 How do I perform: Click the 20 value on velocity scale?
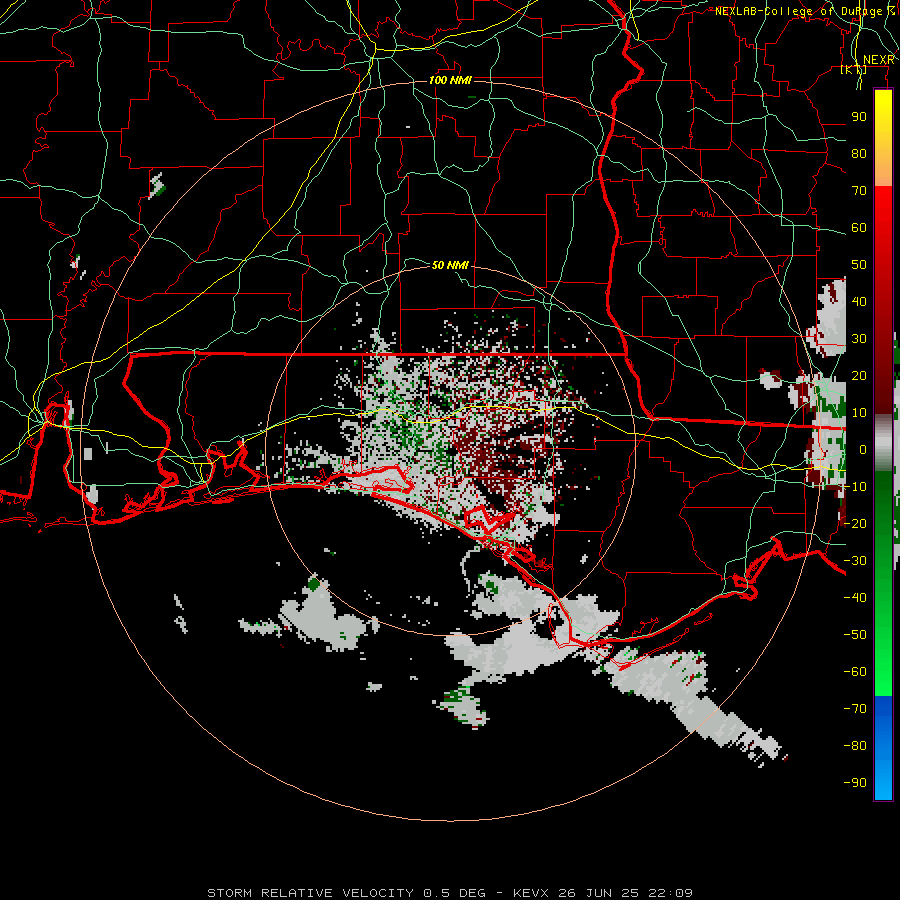tap(859, 376)
